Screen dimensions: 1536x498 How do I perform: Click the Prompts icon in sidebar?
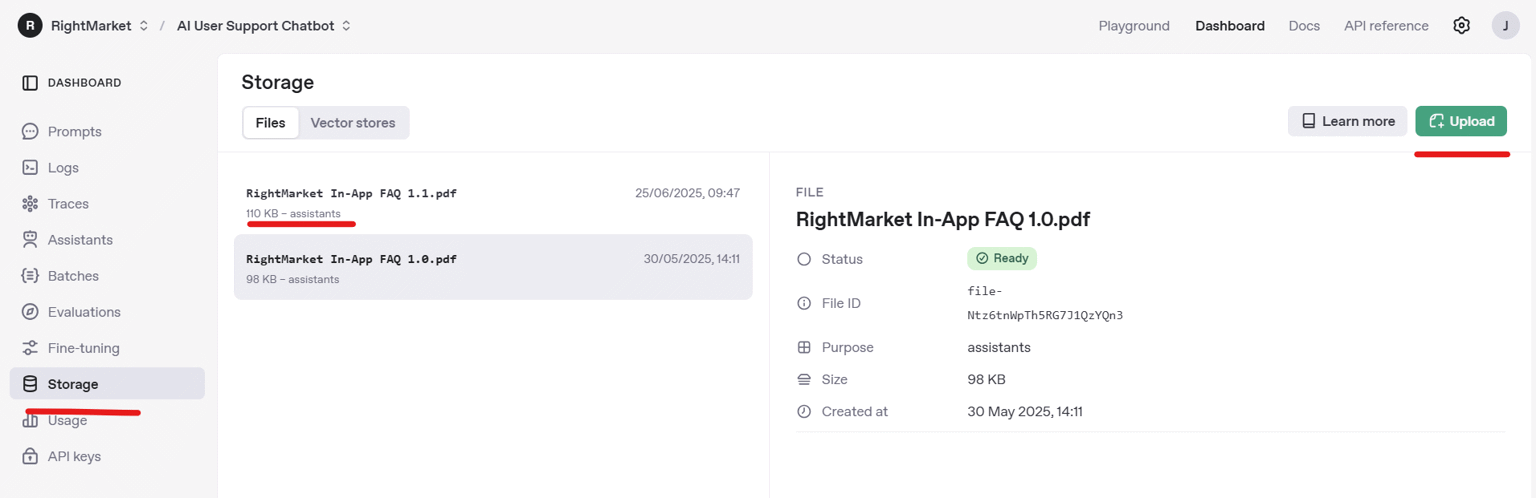[x=30, y=131]
